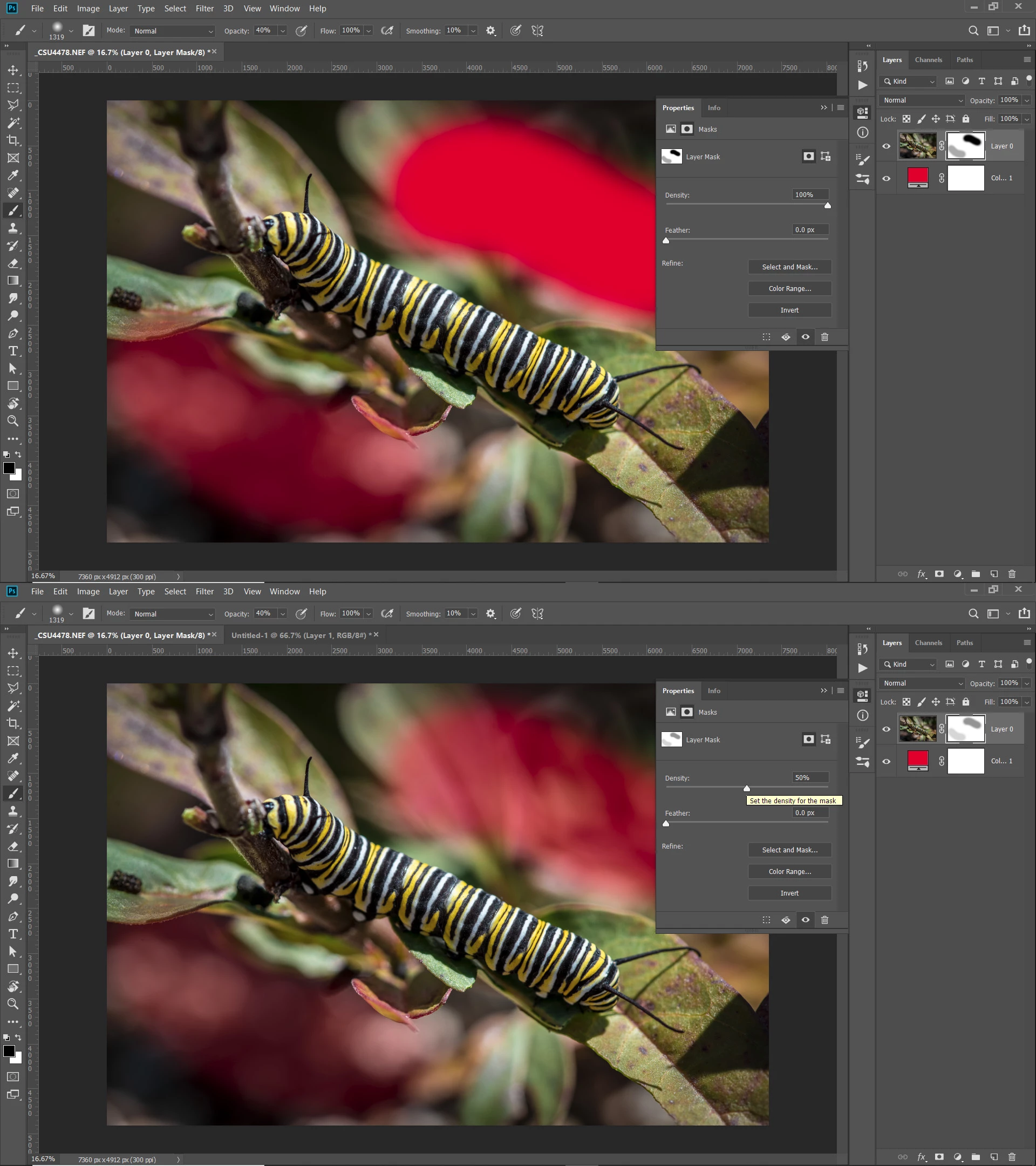Image resolution: width=1036 pixels, height=1166 pixels.
Task: Toggle mask visibility eye in lower Properties panel
Action: click(x=805, y=919)
